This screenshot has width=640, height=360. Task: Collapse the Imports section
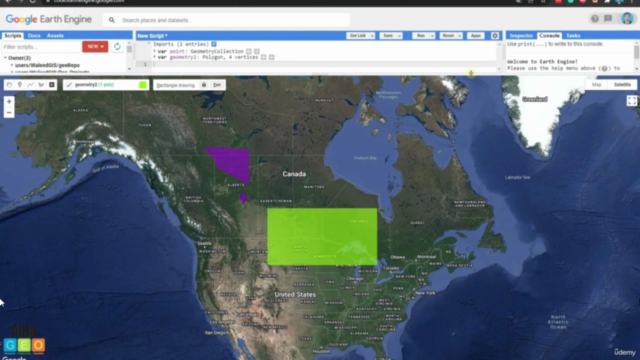coord(149,44)
